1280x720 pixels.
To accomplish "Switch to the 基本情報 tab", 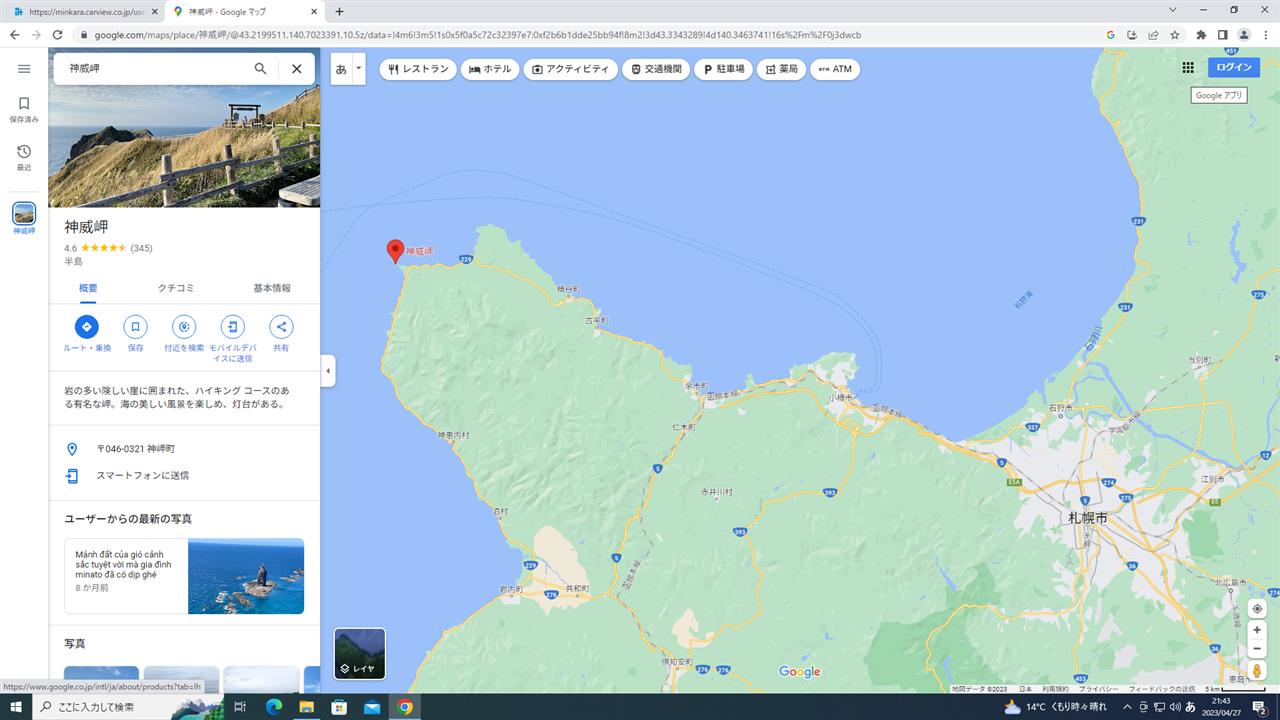I will coord(271,288).
